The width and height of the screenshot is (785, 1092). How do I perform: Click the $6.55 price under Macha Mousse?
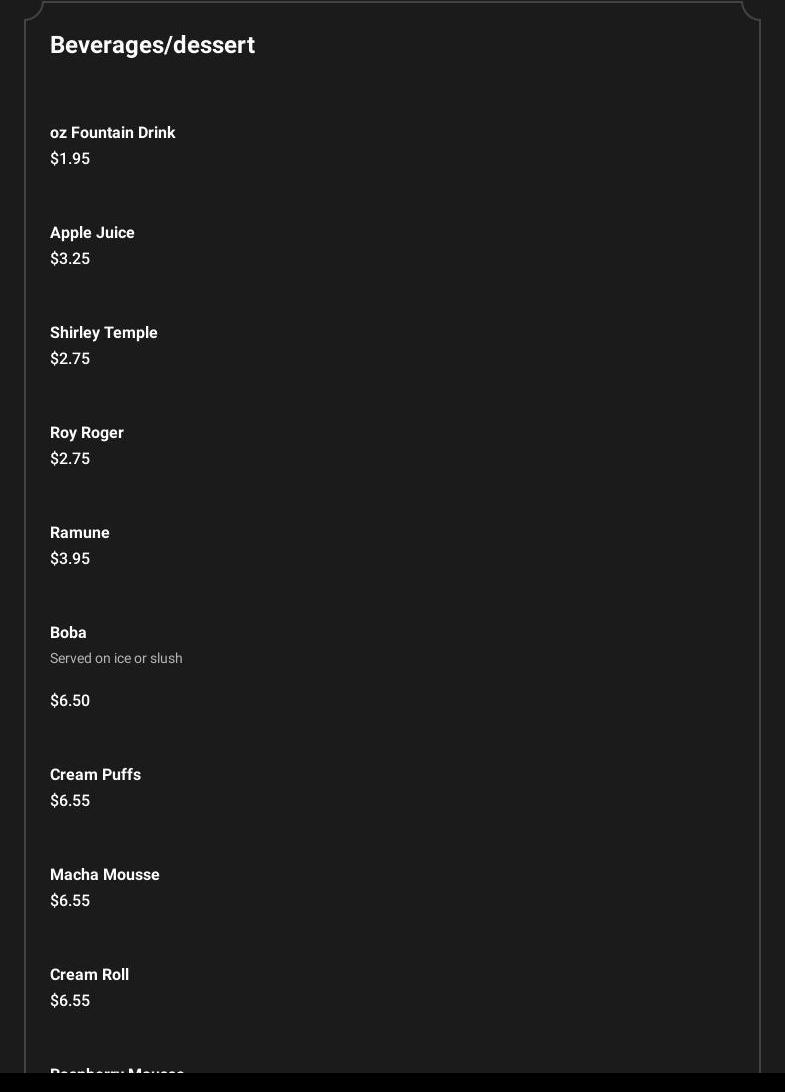pos(70,900)
